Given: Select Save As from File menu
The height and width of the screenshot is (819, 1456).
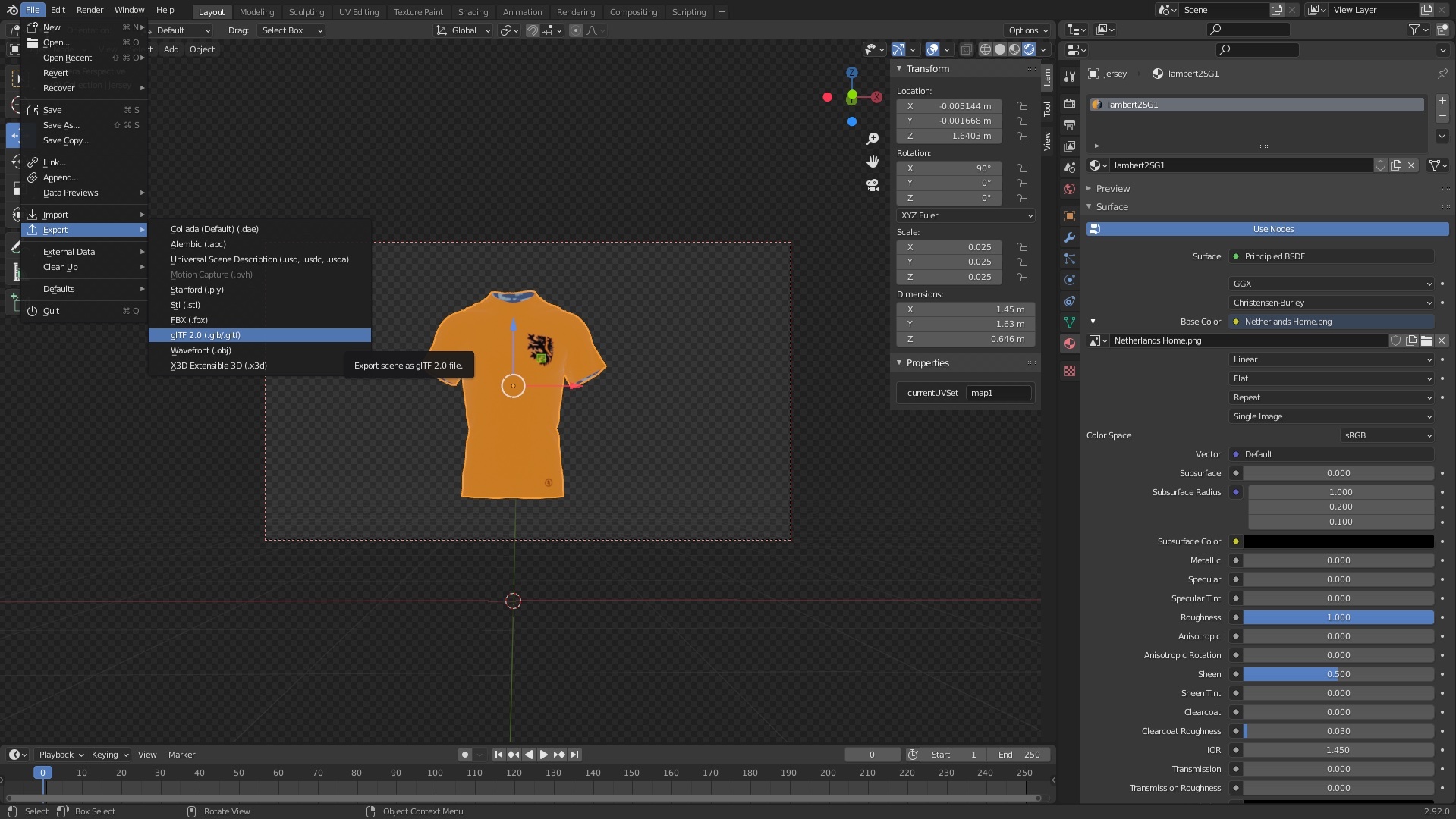Looking at the screenshot, I should tap(61, 125).
